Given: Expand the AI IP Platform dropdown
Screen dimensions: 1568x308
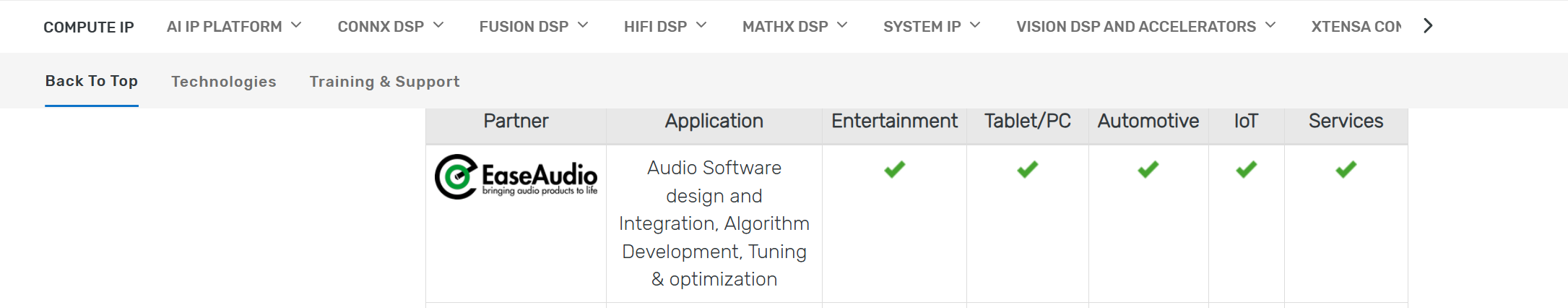Looking at the screenshot, I should pyautogui.click(x=234, y=27).
